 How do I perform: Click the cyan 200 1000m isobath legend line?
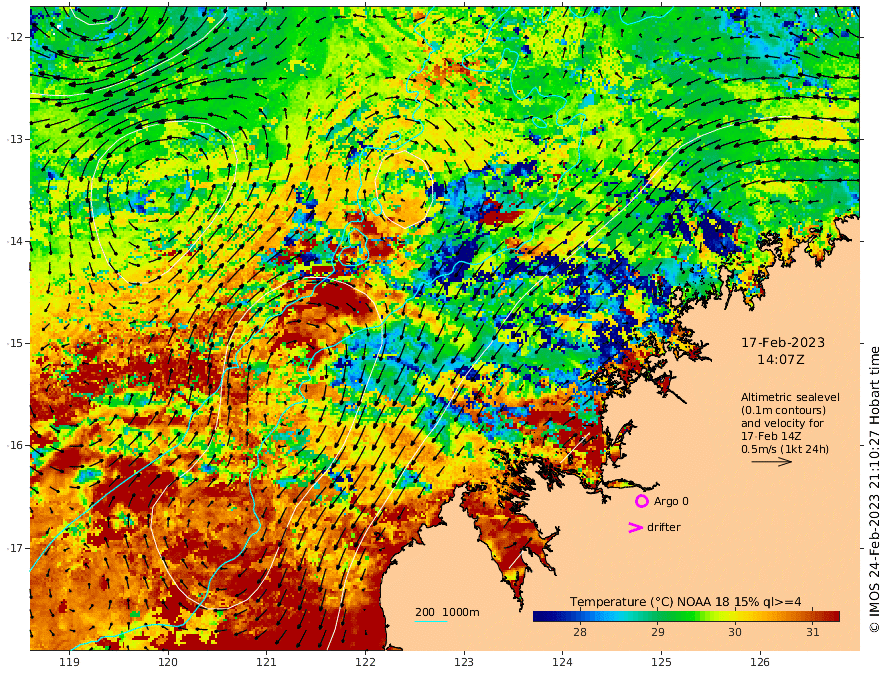pyautogui.click(x=431, y=621)
